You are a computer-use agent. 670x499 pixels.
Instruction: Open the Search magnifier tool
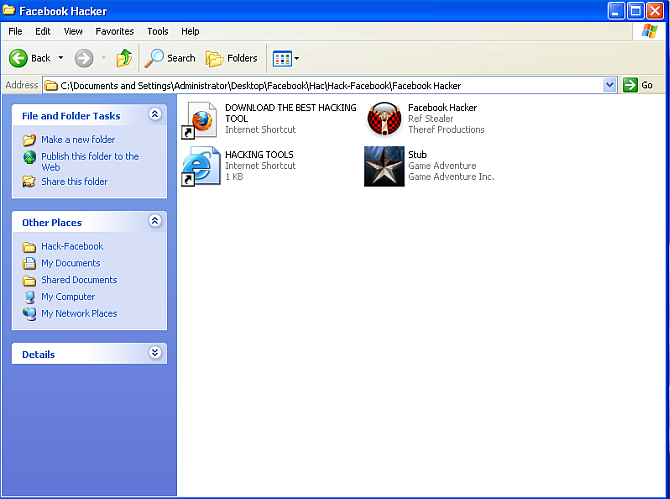click(x=170, y=58)
